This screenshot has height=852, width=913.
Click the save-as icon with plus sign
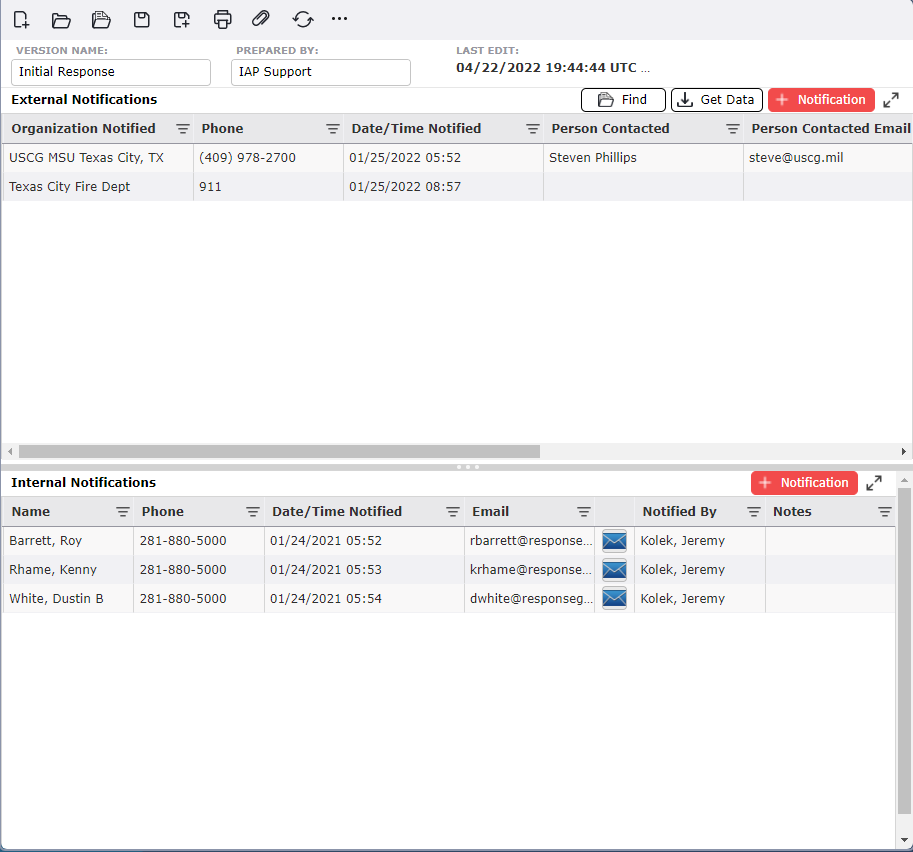(181, 19)
